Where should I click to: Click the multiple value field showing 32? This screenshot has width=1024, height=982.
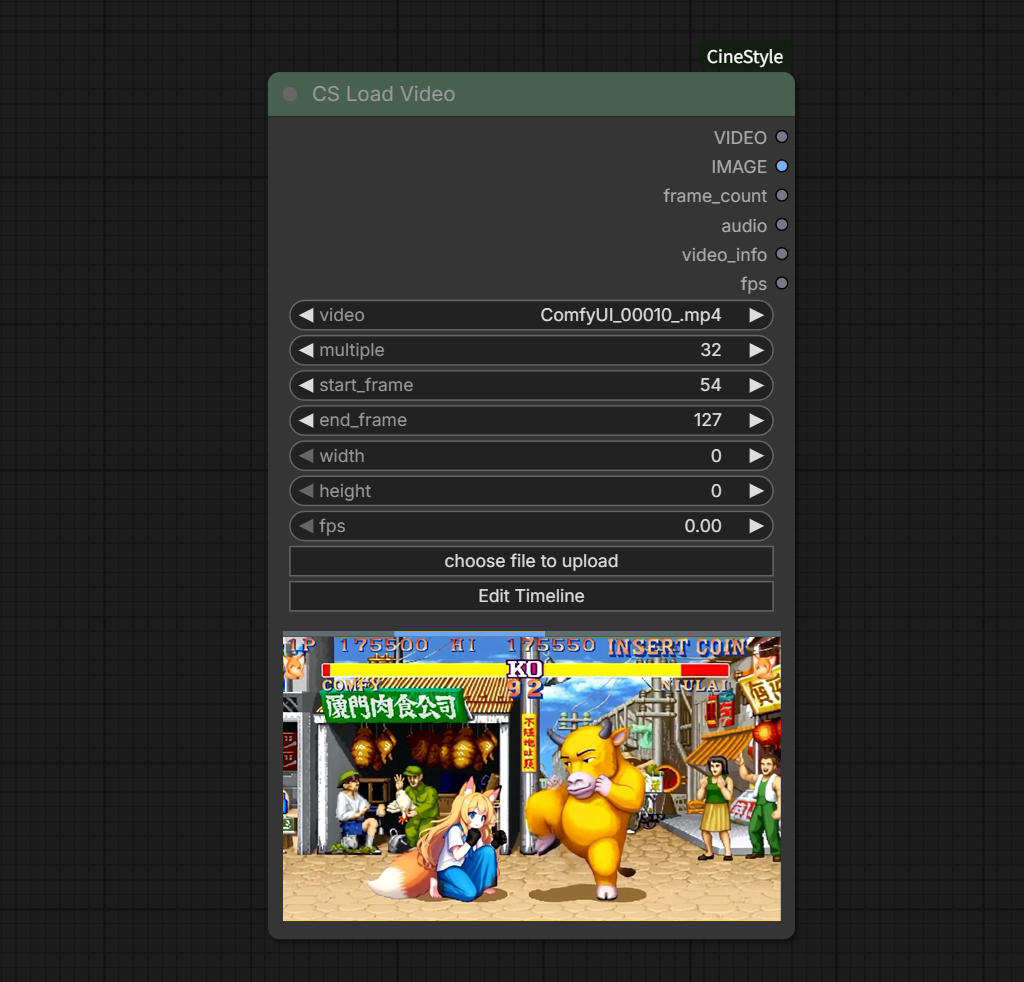[x=531, y=350]
